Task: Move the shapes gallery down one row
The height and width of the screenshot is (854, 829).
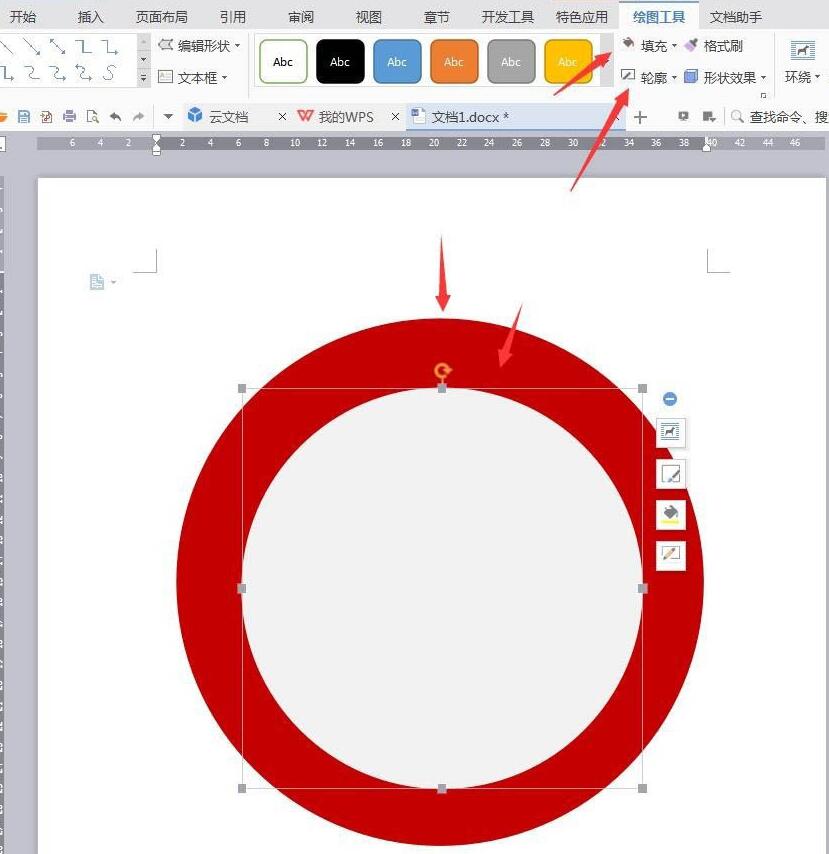Action: (x=143, y=59)
